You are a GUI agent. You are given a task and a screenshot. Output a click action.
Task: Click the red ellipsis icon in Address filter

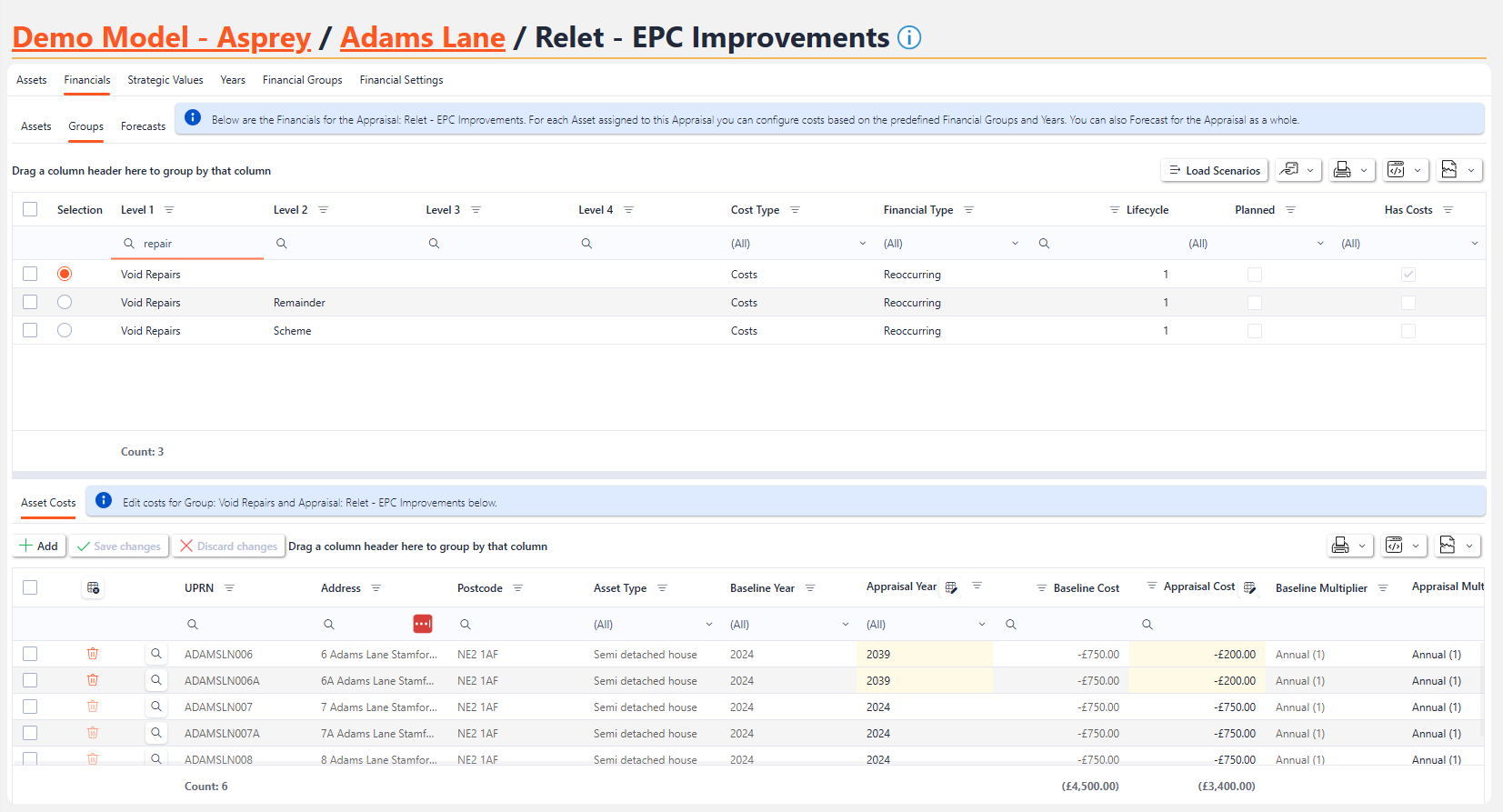422,624
